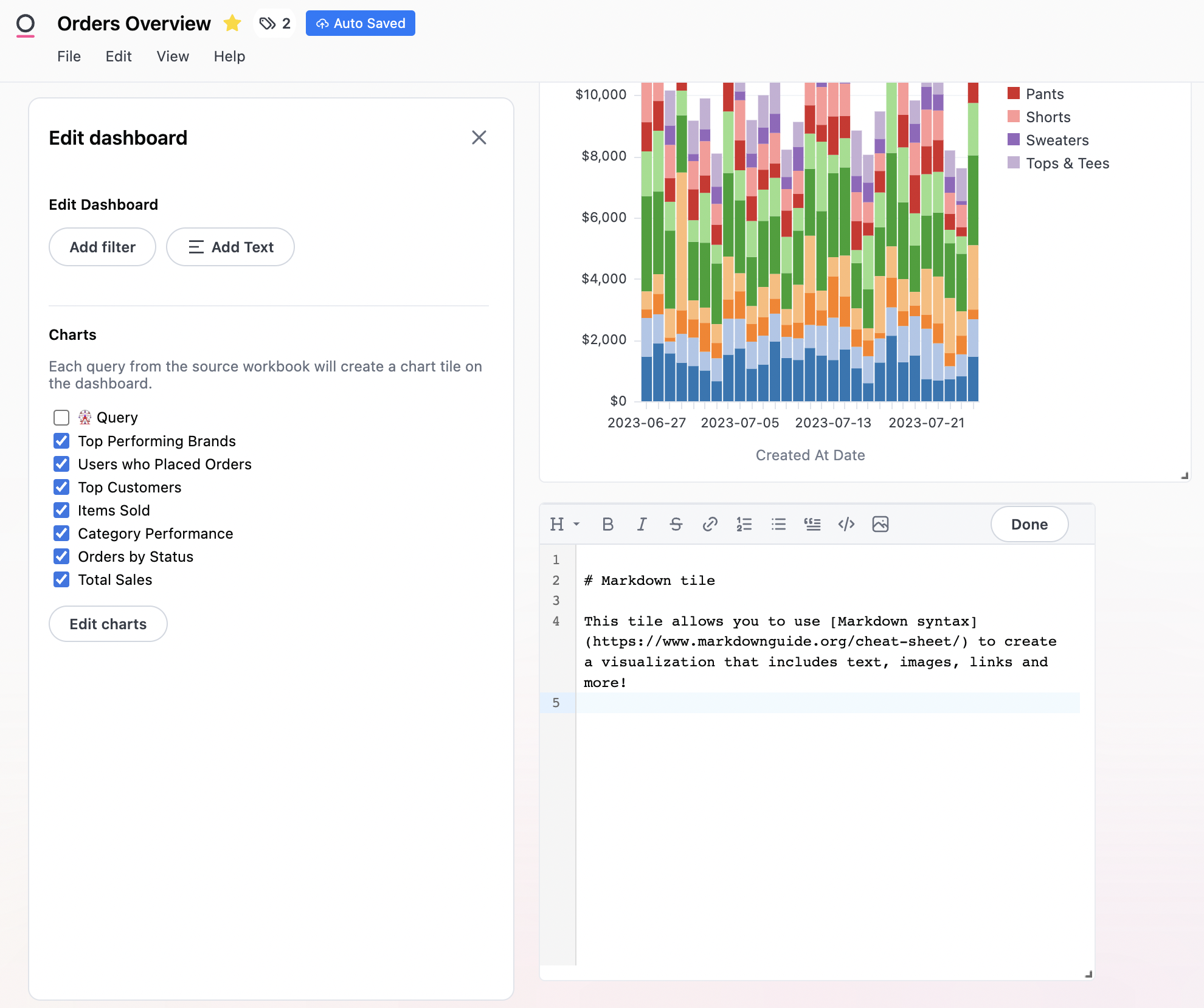Click the Edit charts button

(108, 624)
